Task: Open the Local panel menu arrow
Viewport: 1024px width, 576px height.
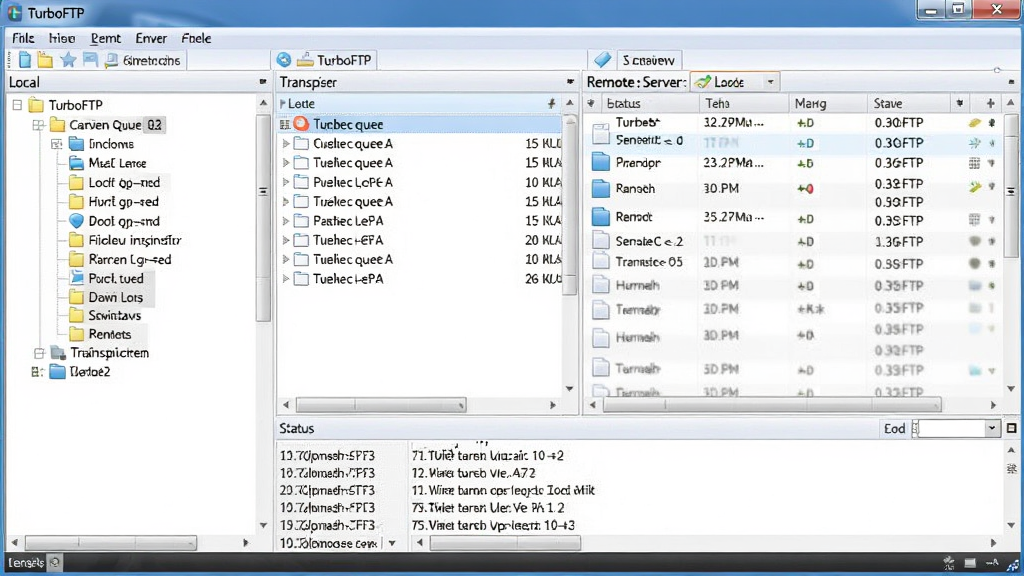Action: (x=263, y=82)
